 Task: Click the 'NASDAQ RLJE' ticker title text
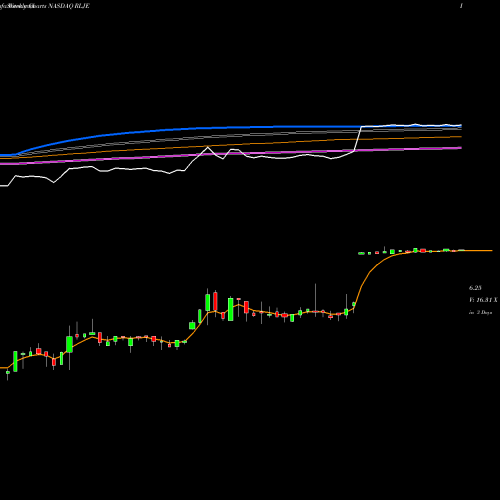click(68, 6)
